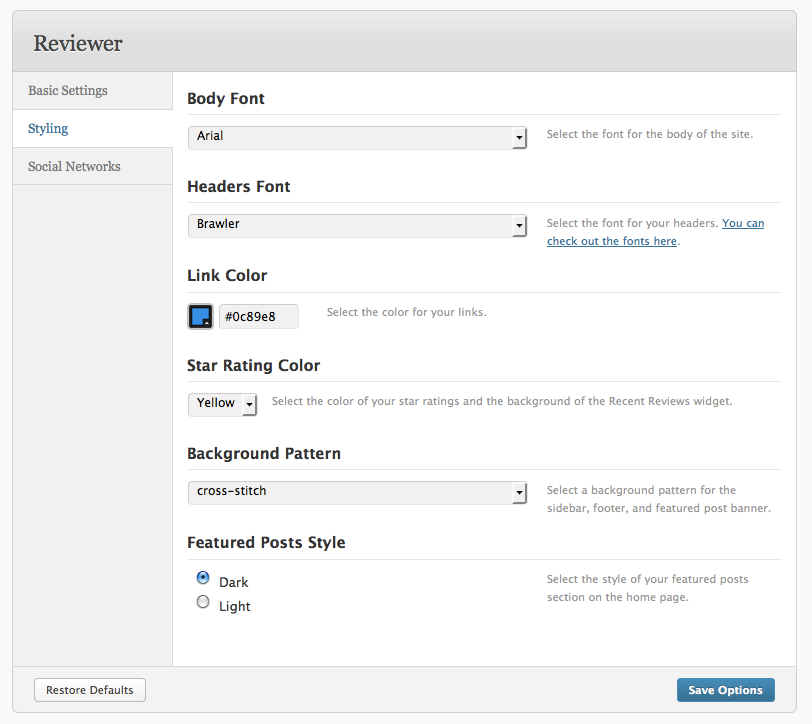Click the Headers Font dropdown arrow
Viewport: 812px width, 724px height.
[x=519, y=226]
